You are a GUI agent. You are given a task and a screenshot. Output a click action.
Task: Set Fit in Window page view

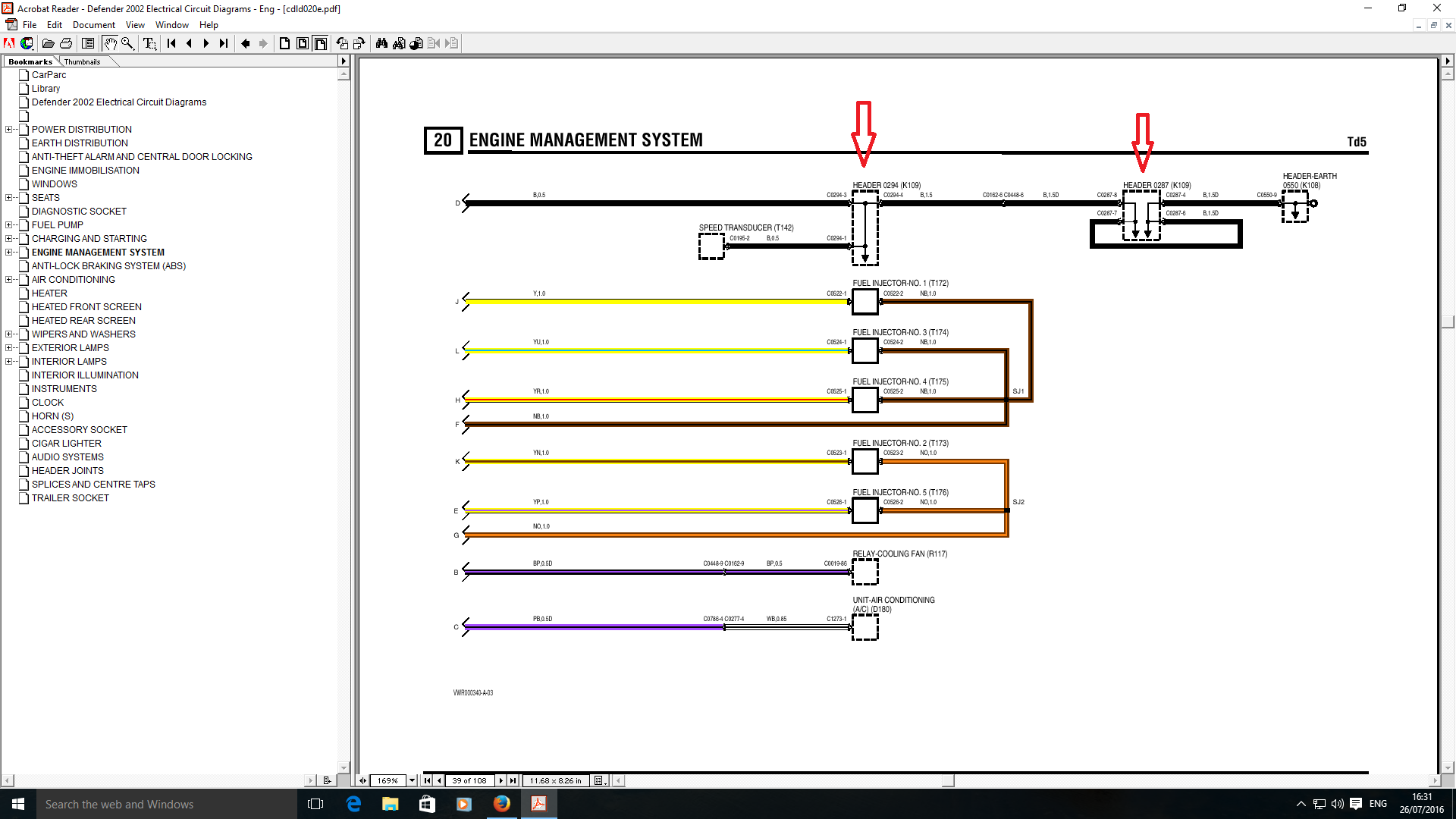click(x=303, y=43)
